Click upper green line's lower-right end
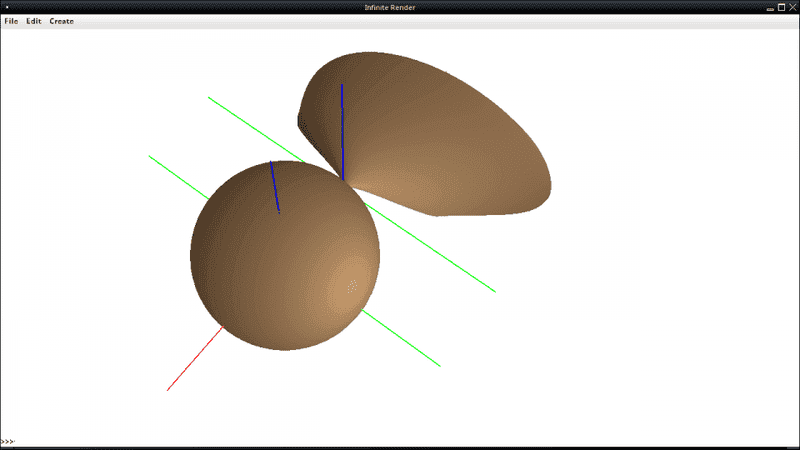This screenshot has width=800, height=450. coord(492,290)
